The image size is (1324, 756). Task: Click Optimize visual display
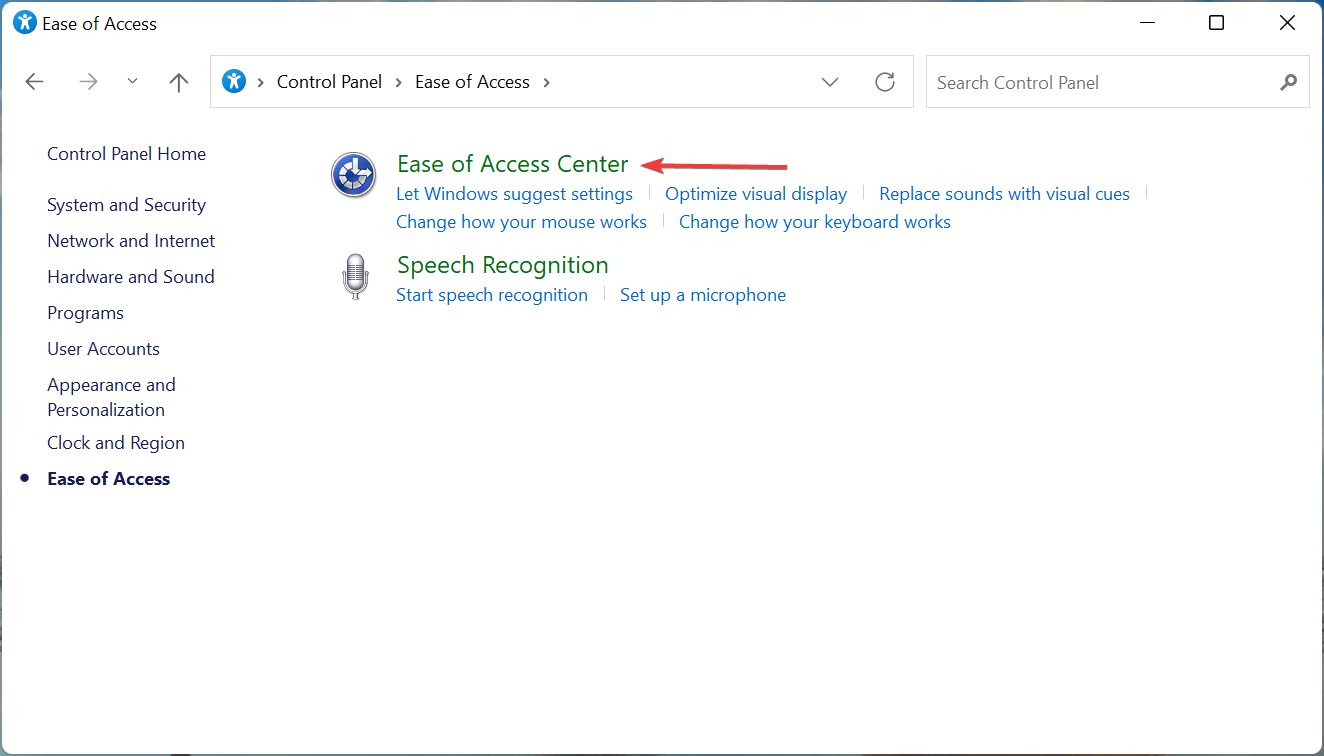pyautogui.click(x=756, y=194)
